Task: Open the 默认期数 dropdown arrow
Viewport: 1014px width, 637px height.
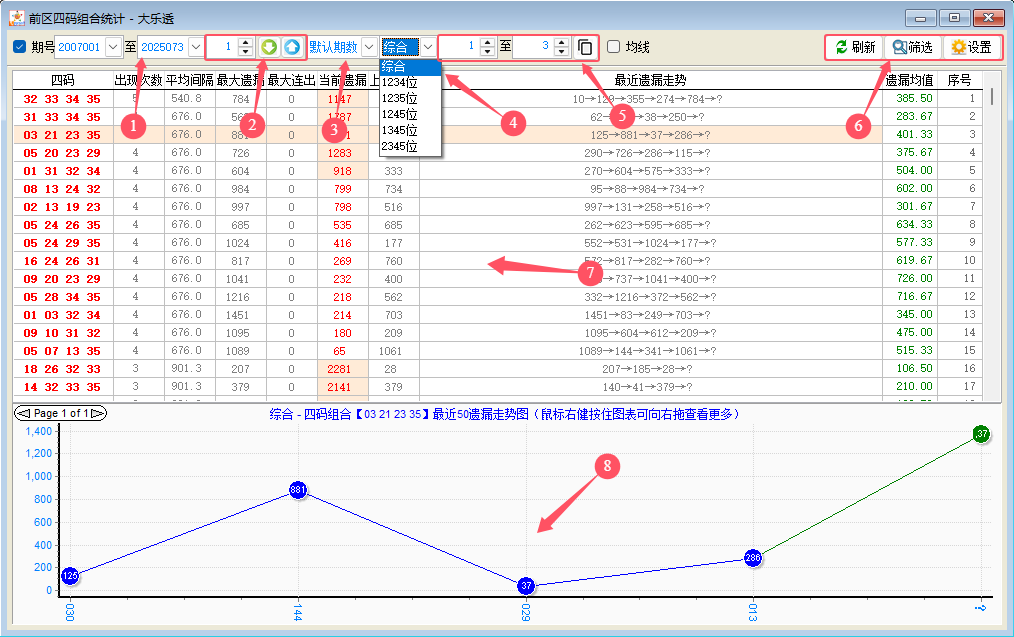Action: click(369, 47)
